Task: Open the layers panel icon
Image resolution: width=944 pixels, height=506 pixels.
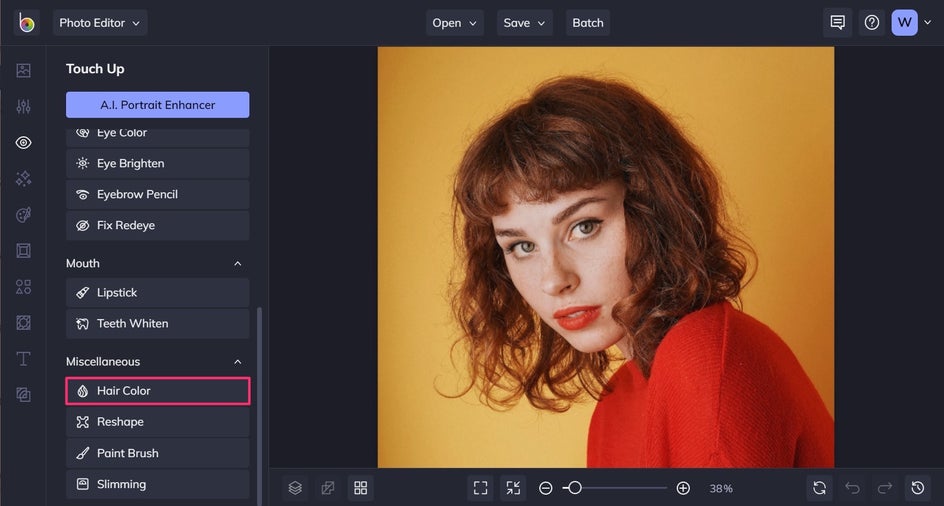Action: pyautogui.click(x=295, y=488)
